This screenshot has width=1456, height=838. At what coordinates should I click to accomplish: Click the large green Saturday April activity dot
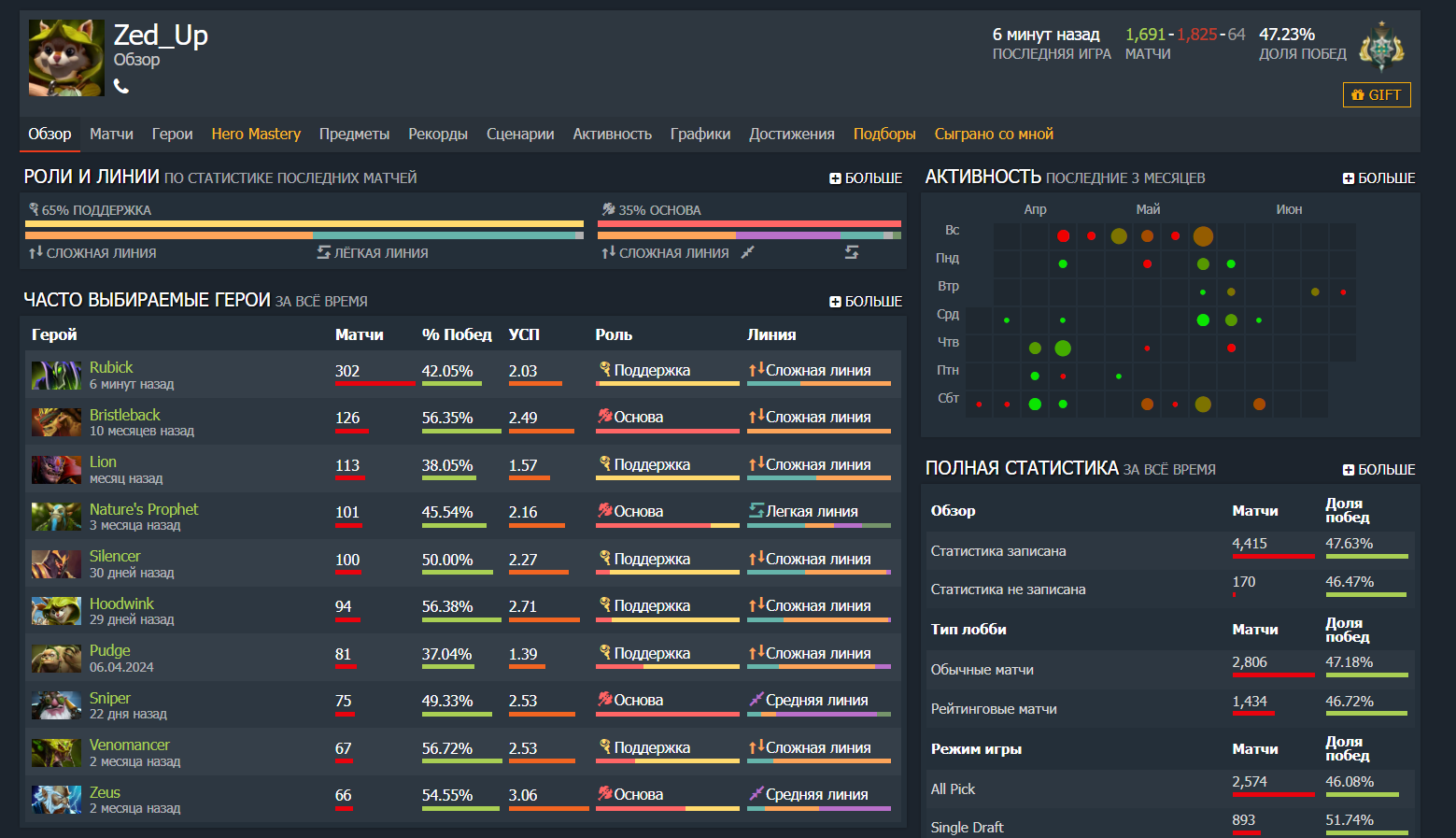(1035, 404)
